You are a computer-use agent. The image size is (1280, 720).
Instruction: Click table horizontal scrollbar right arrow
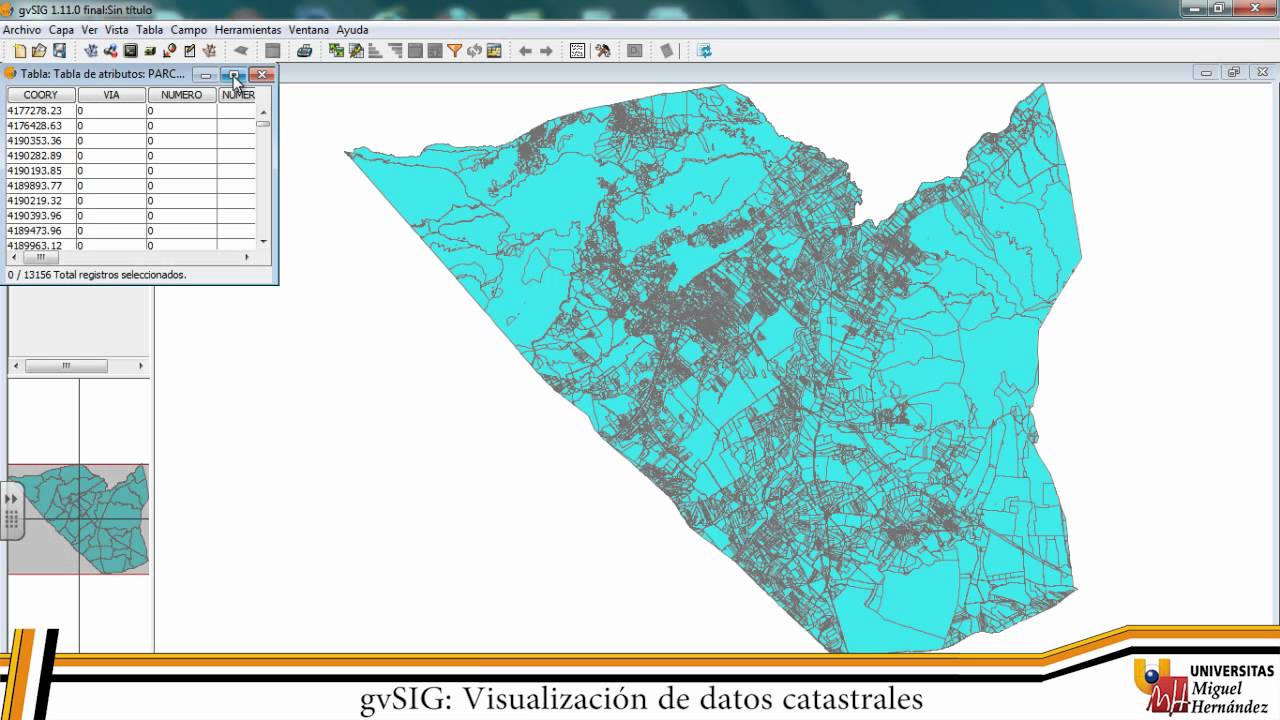pyautogui.click(x=248, y=257)
